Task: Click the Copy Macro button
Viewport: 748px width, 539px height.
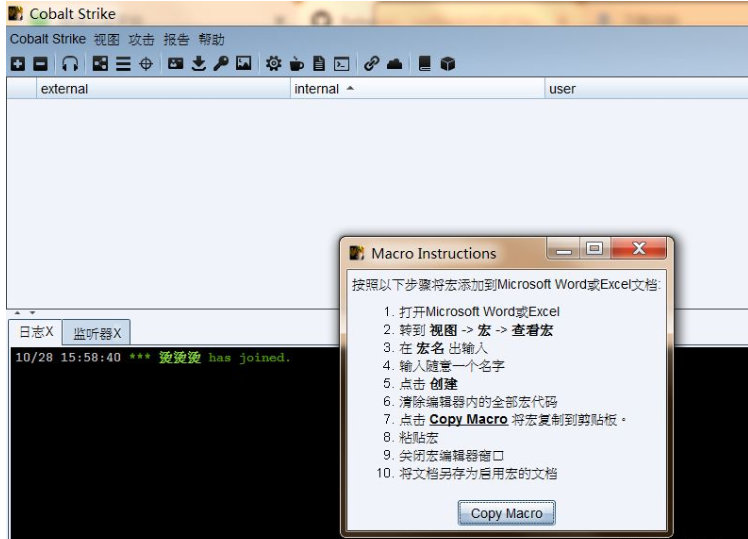Action: pyautogui.click(x=507, y=513)
